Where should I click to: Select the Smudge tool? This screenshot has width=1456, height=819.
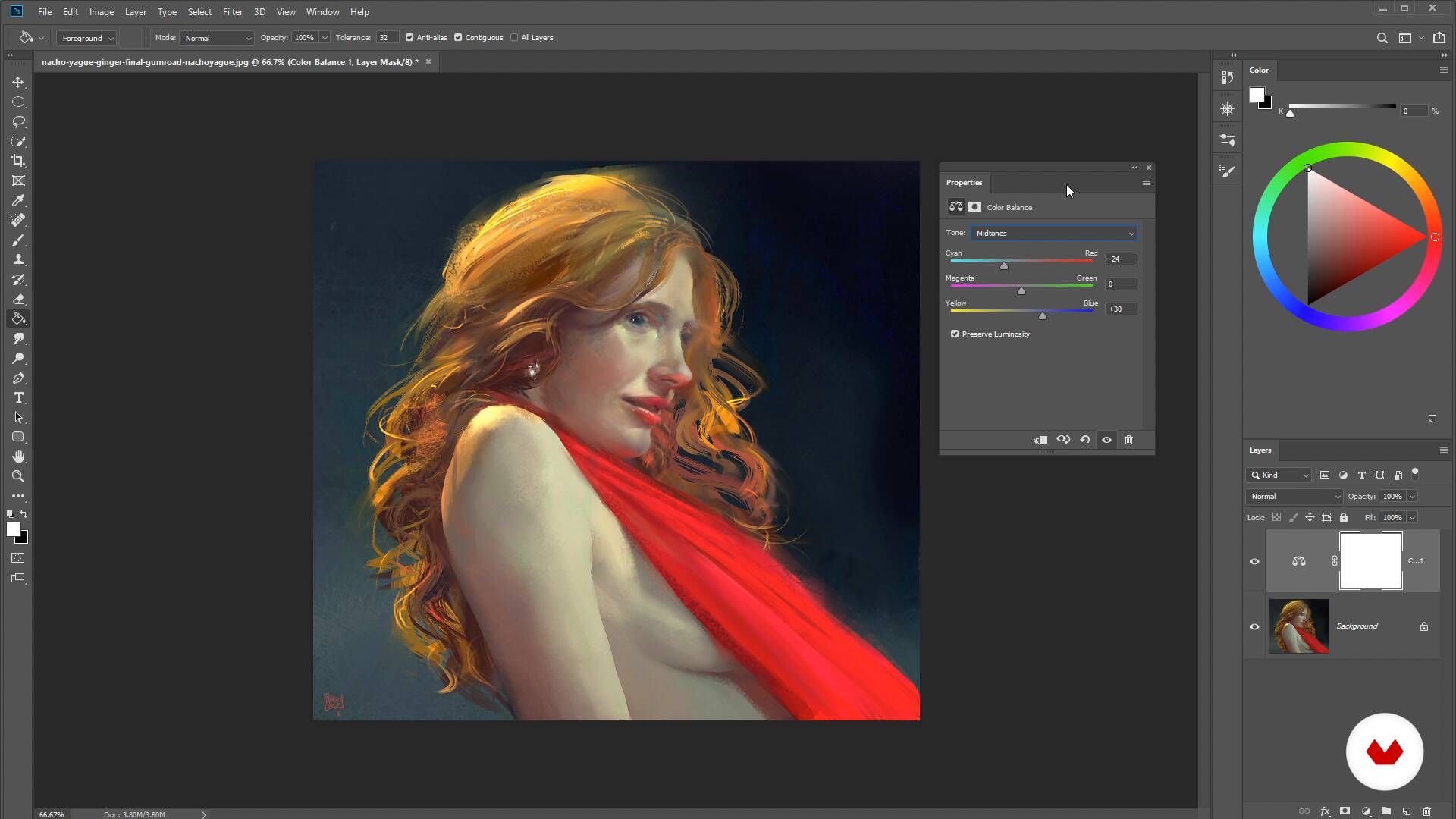18,338
